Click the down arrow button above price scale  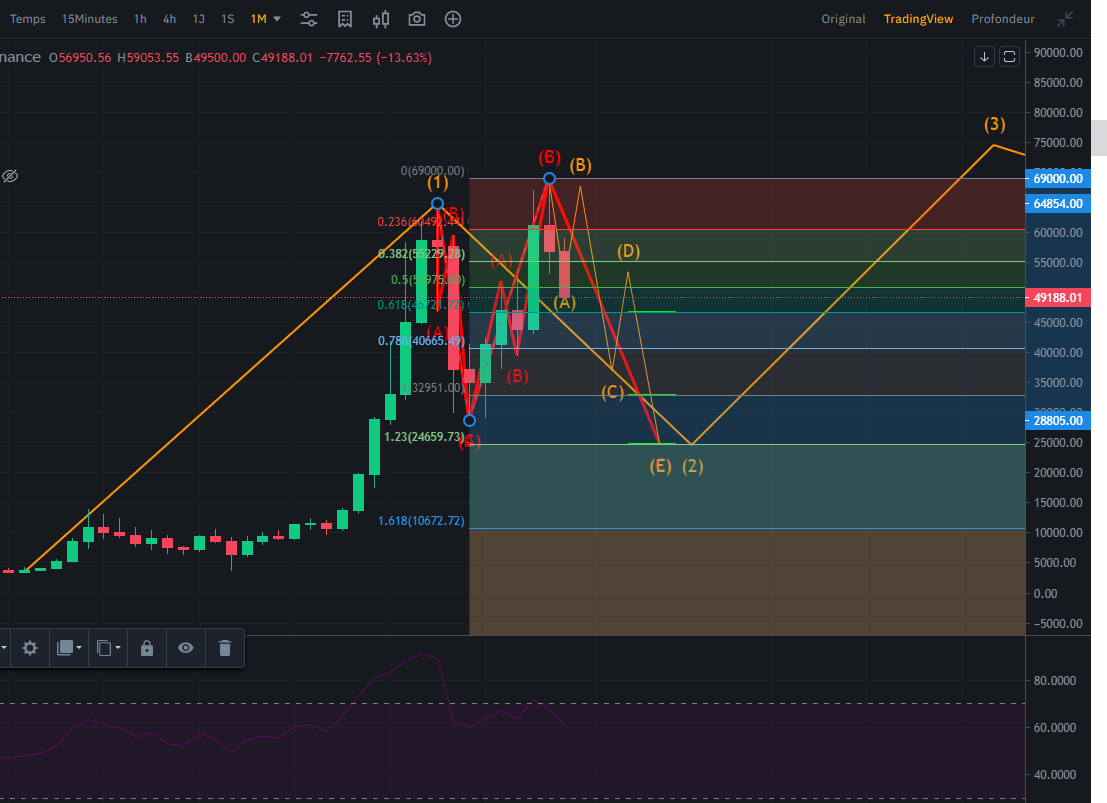984,57
